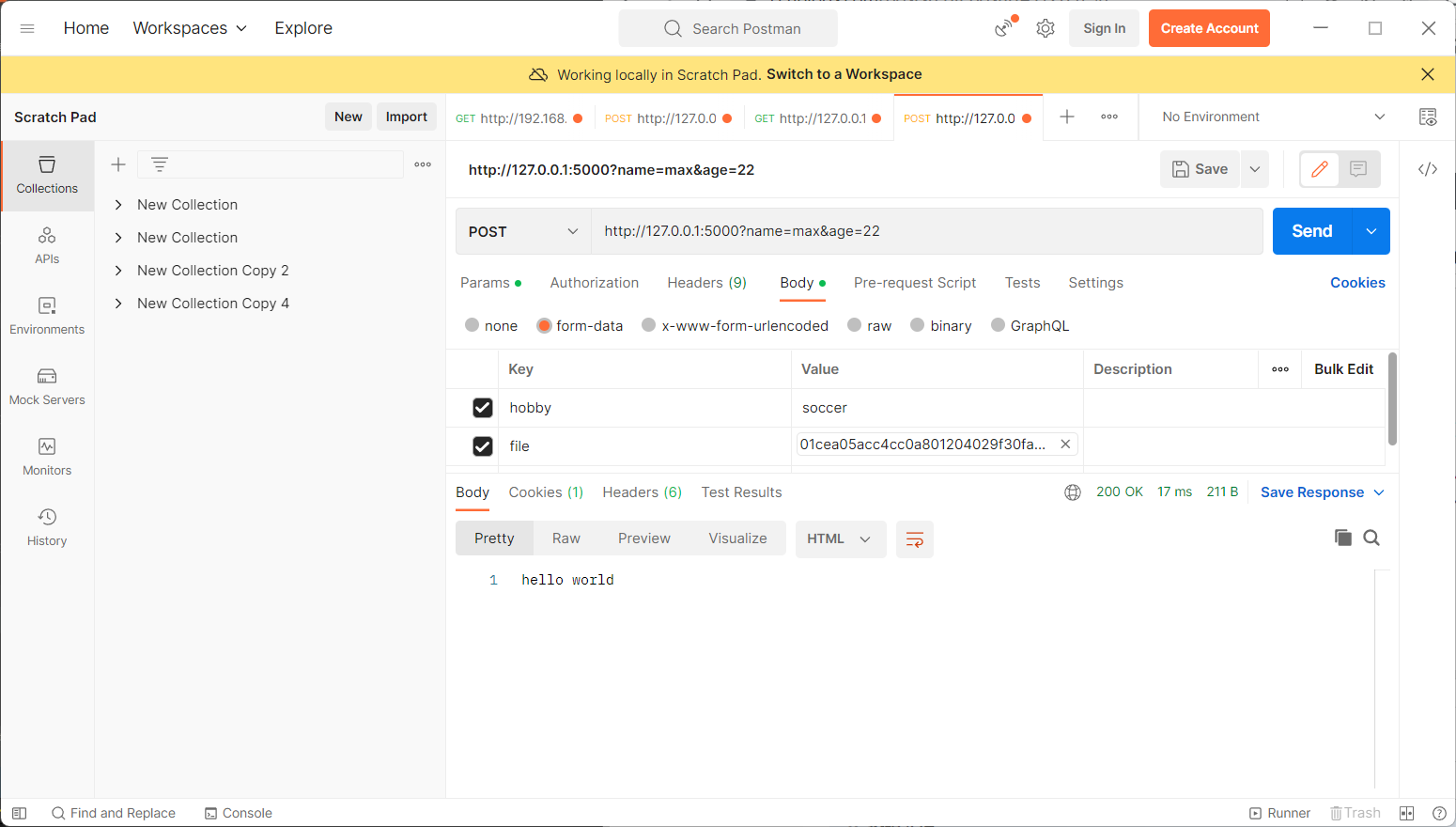
Task: Select the raw body type
Action: [854, 325]
